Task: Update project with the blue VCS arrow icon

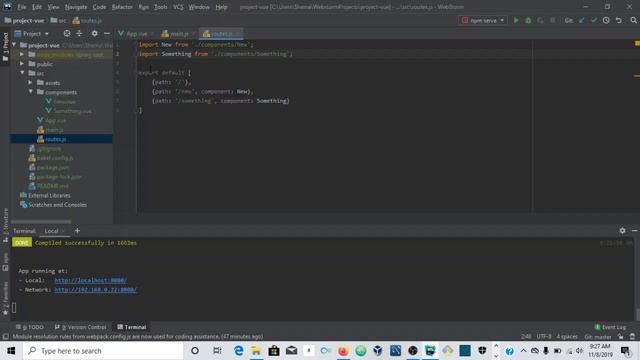Action: pos(582,20)
